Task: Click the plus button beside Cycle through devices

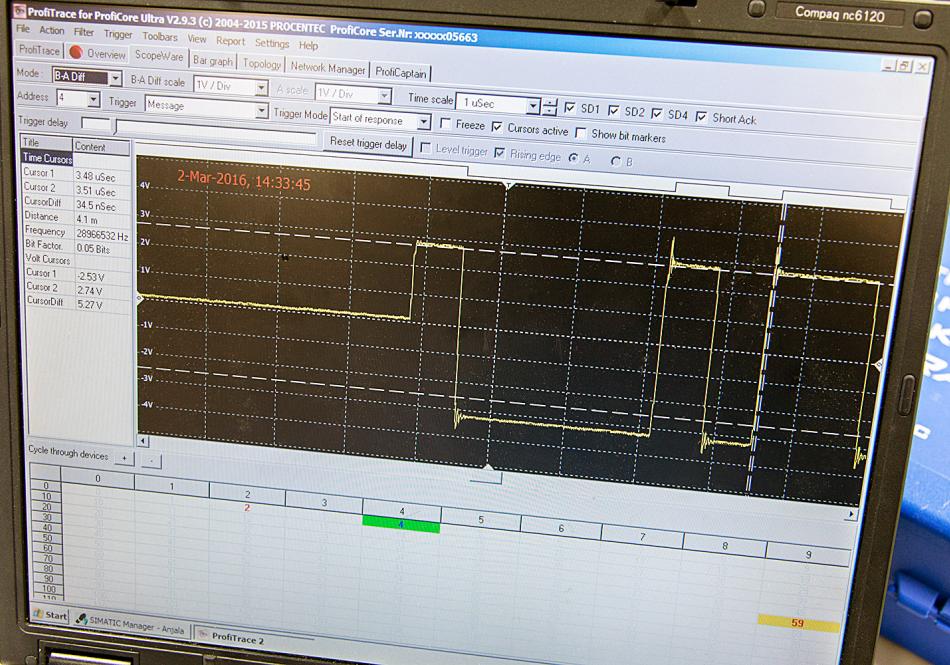Action: click(x=124, y=458)
